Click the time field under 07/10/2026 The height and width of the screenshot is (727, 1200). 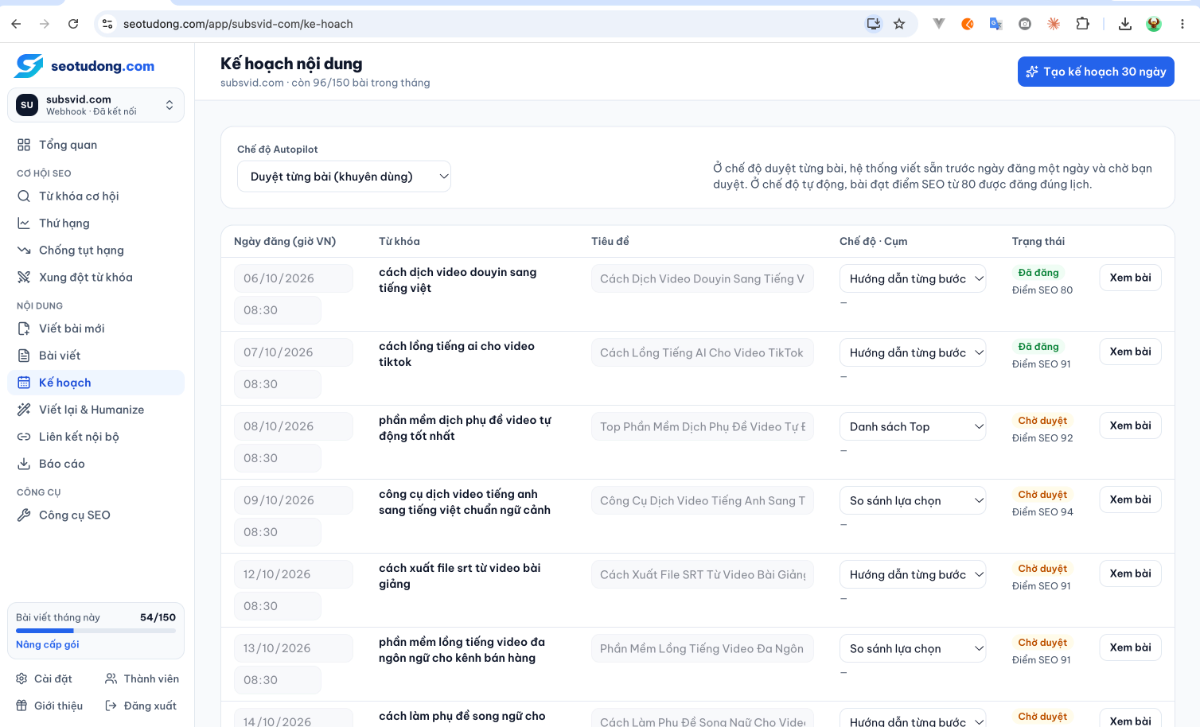(x=277, y=384)
